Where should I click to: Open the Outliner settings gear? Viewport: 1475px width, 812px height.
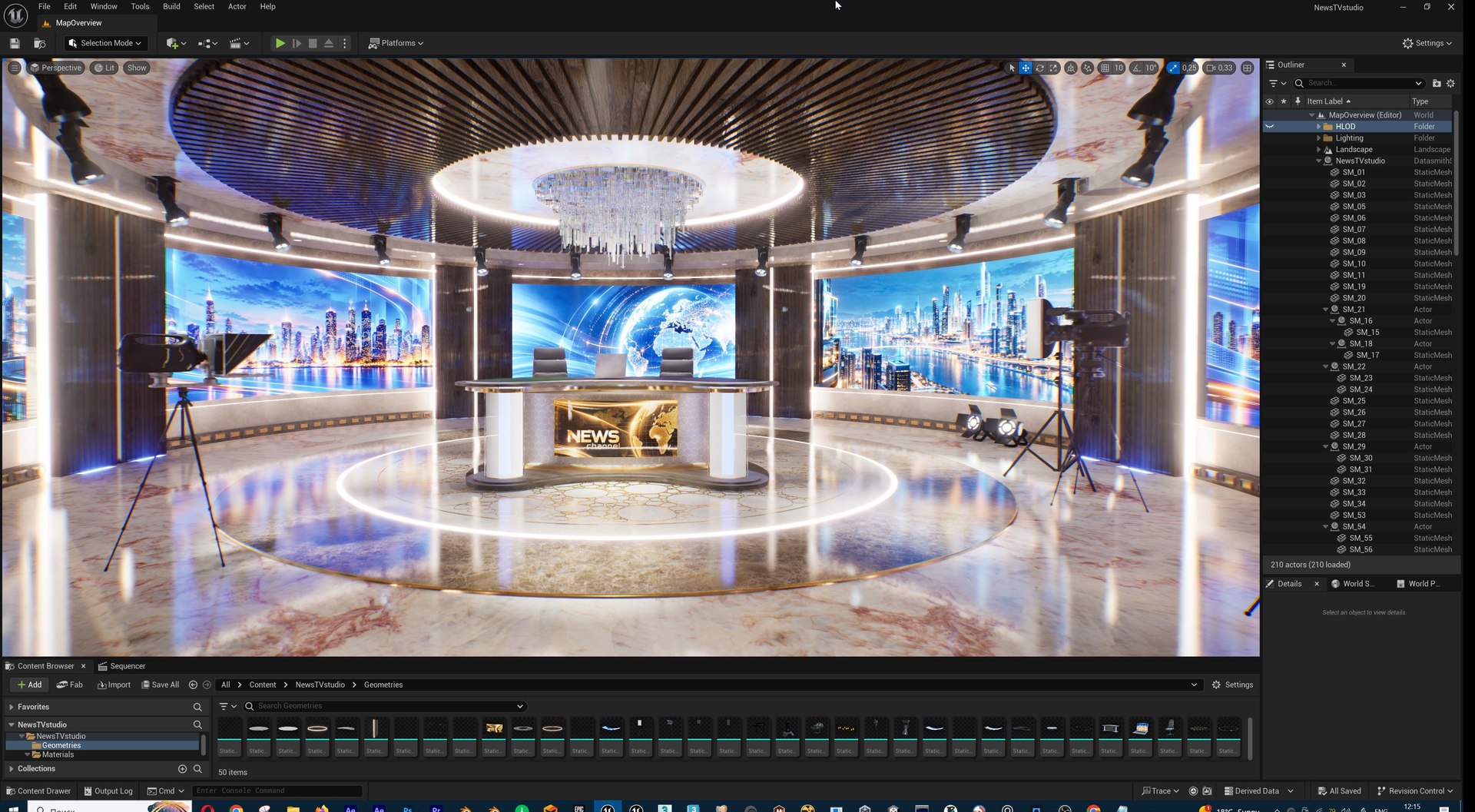click(1450, 83)
